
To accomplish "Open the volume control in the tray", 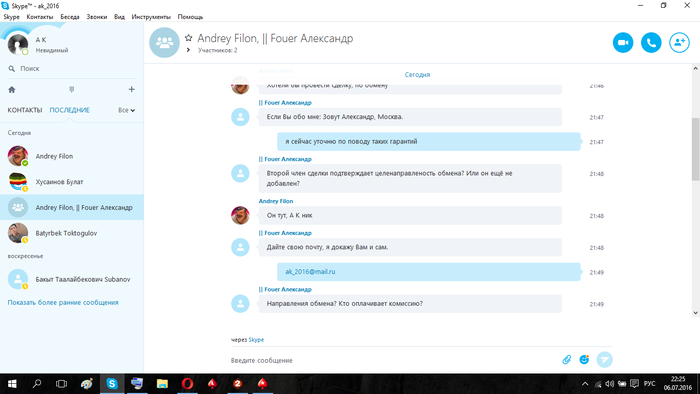I will [x=609, y=384].
